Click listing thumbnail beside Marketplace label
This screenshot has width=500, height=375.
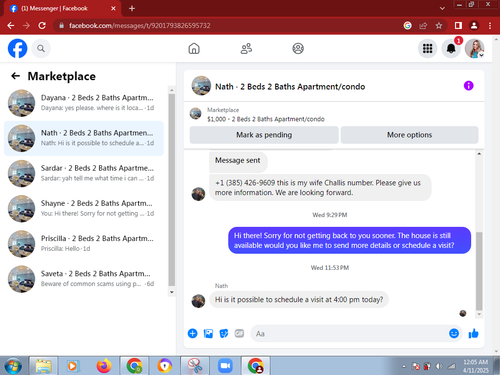pyautogui.click(x=196, y=114)
